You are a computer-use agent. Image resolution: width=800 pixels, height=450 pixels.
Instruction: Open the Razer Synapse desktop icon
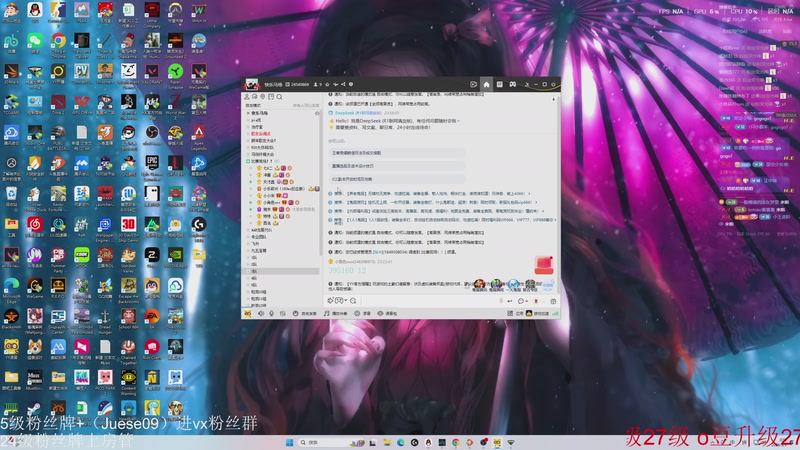pyautogui.click(x=176, y=72)
